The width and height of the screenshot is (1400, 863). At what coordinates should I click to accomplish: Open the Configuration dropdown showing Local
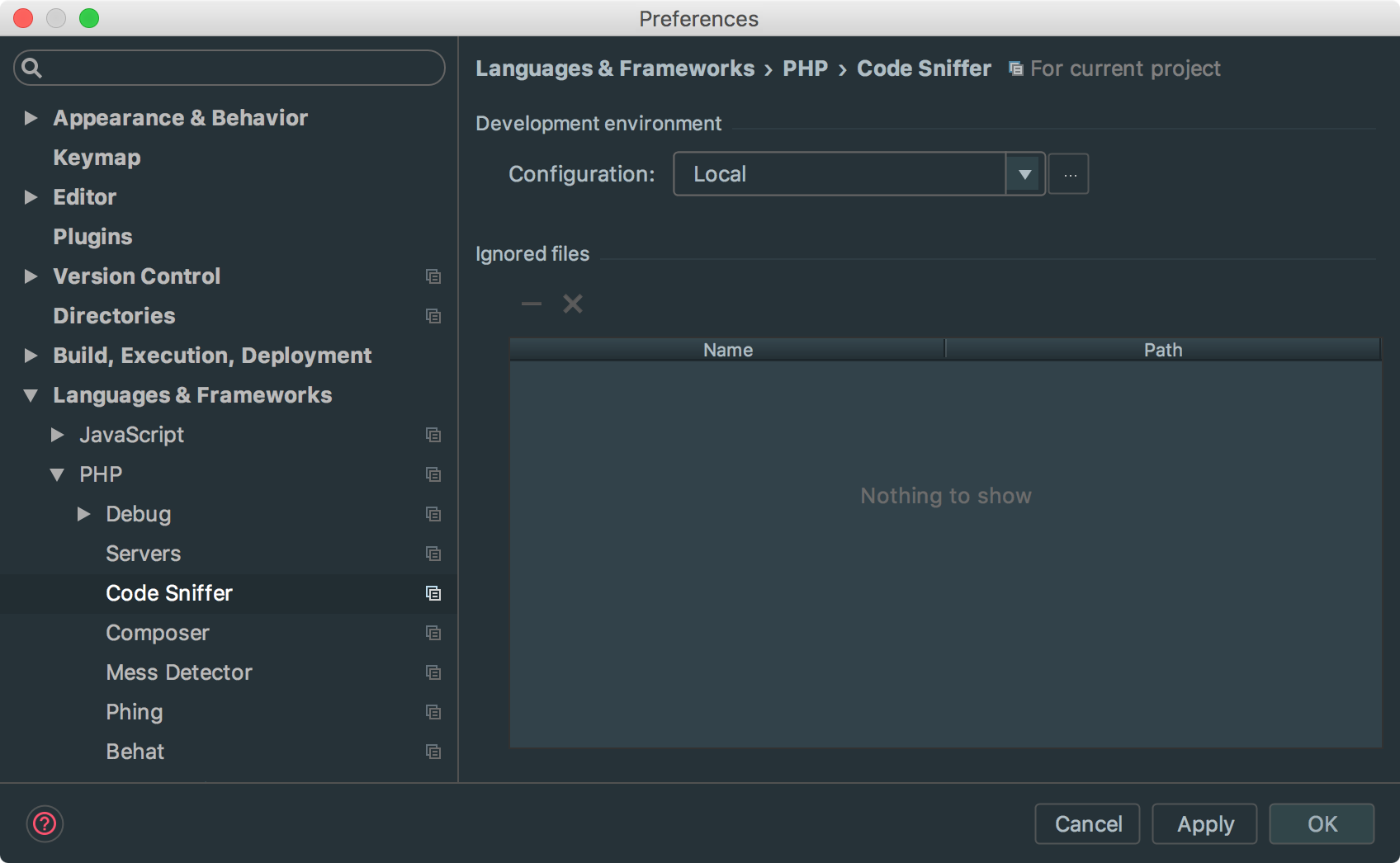[1024, 174]
